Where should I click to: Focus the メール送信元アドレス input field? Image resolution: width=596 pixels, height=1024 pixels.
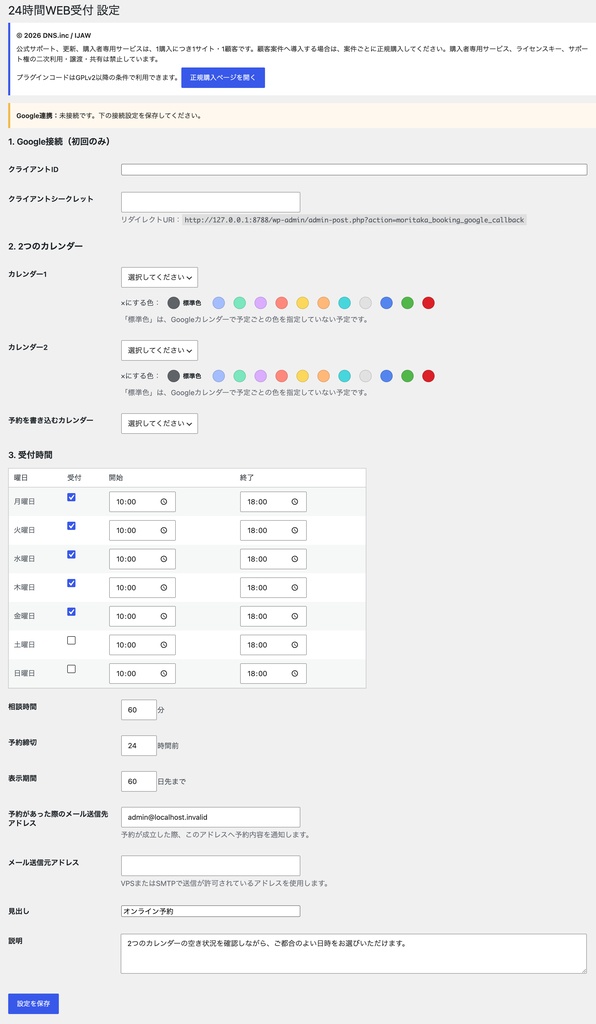click(x=211, y=866)
